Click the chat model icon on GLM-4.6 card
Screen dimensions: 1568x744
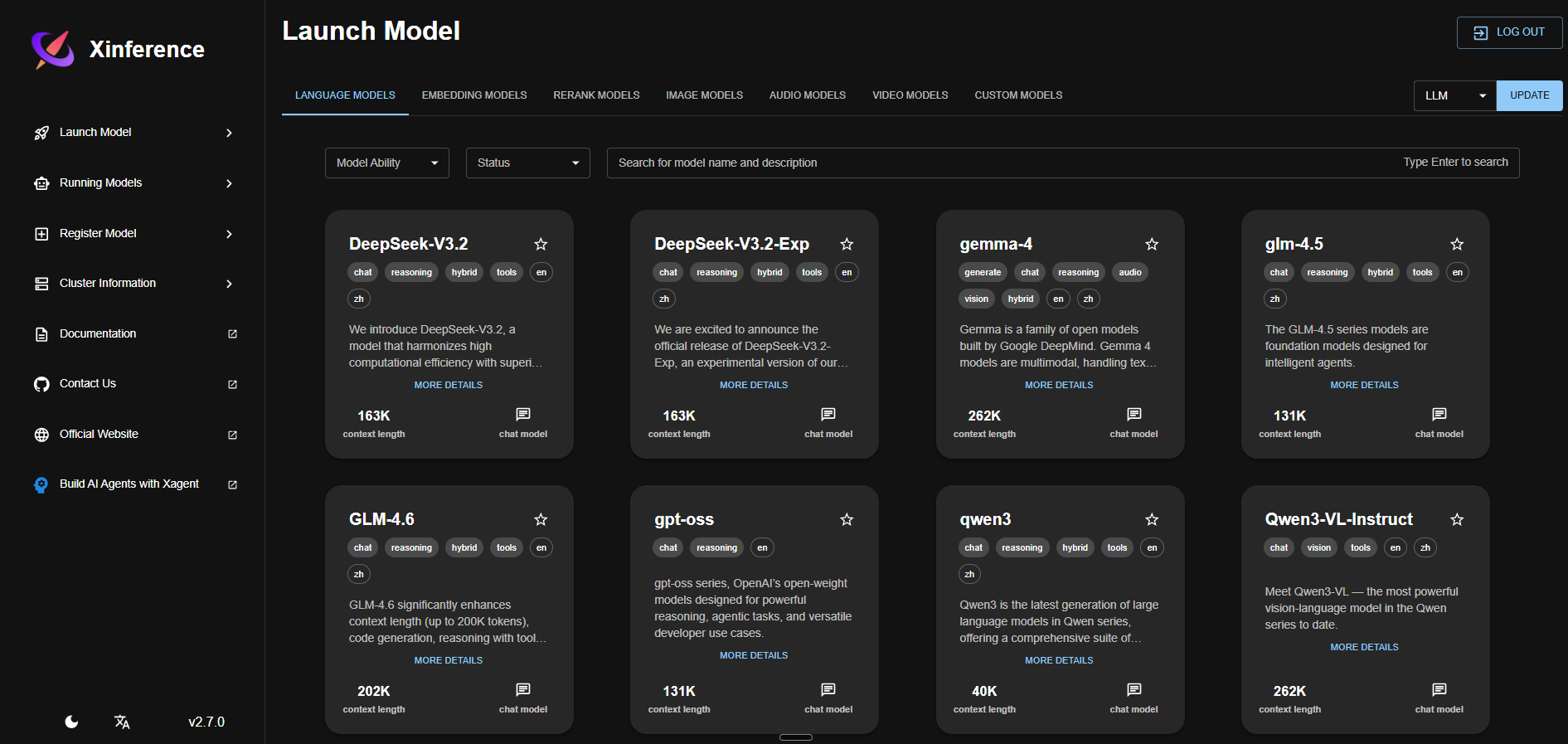point(523,689)
